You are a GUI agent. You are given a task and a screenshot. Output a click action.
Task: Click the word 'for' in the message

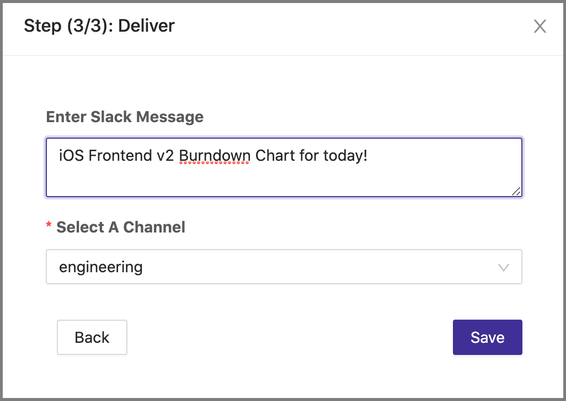[x=309, y=156]
